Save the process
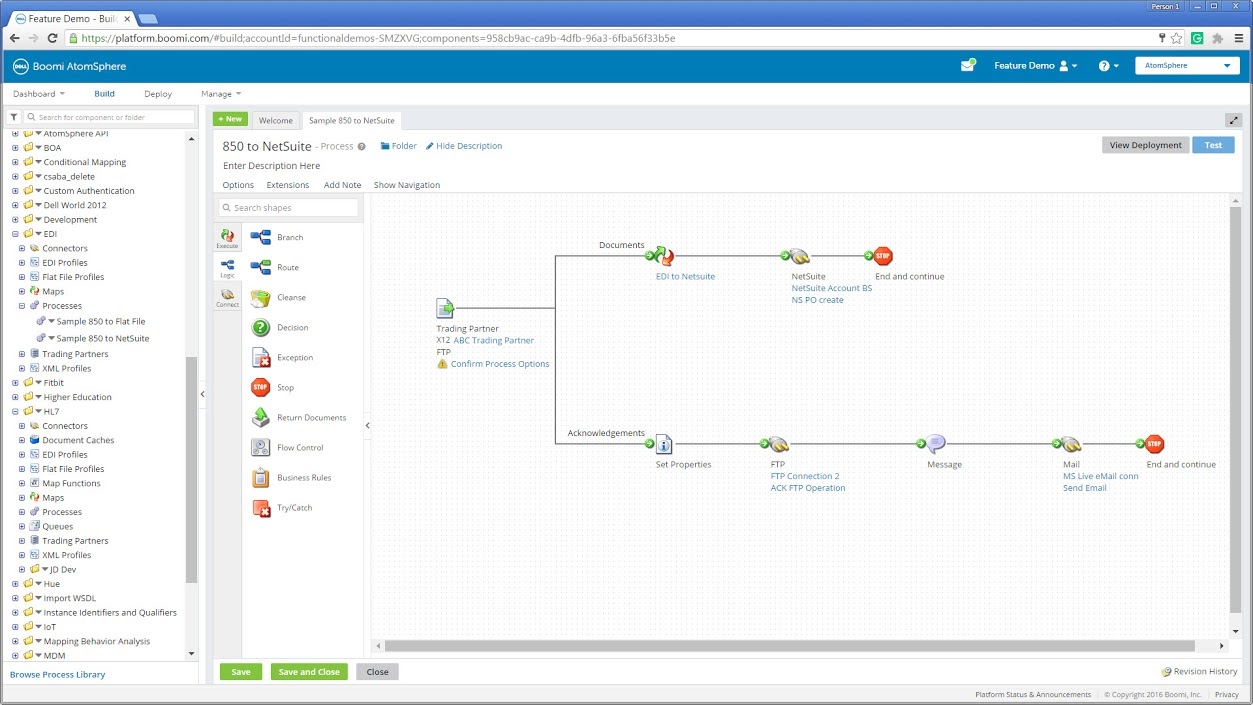 point(241,672)
